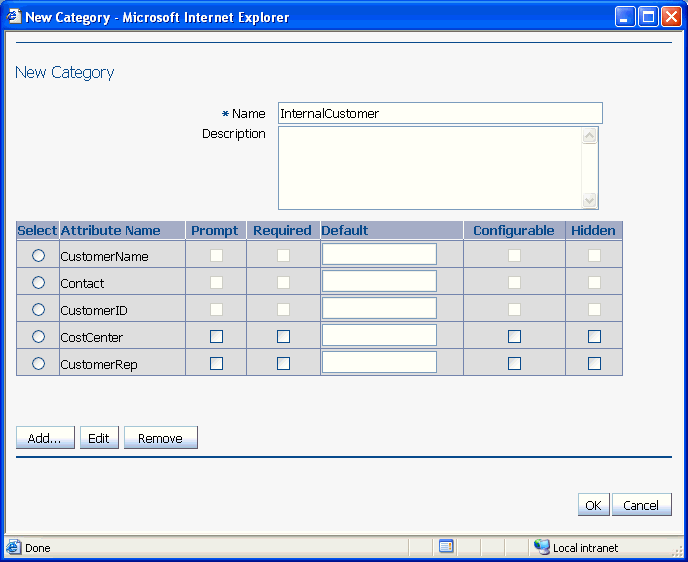This screenshot has height=562, width=688.
Task: Click Default value field for CustomerID
Action: (x=379, y=308)
